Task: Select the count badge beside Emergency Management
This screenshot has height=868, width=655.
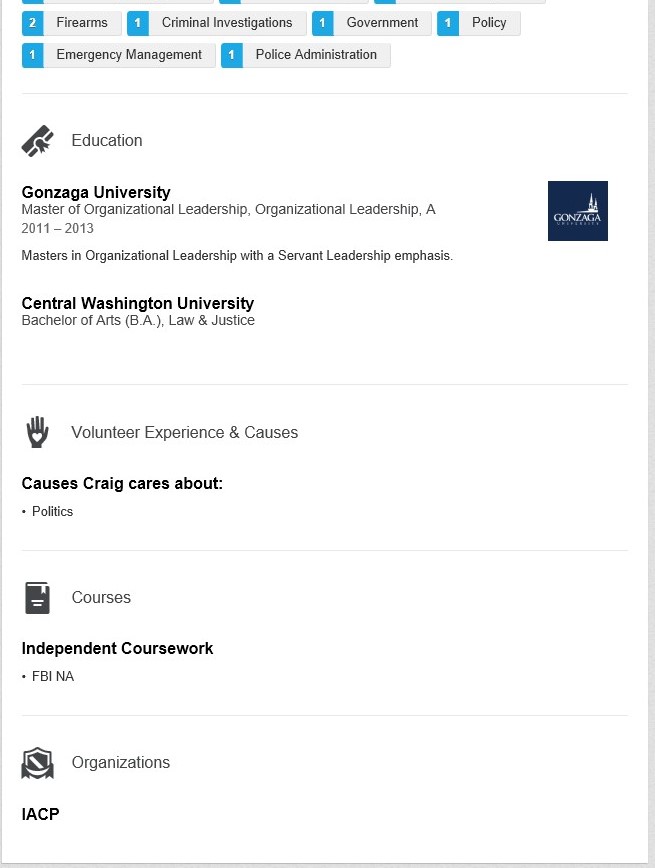Action: tap(31, 55)
